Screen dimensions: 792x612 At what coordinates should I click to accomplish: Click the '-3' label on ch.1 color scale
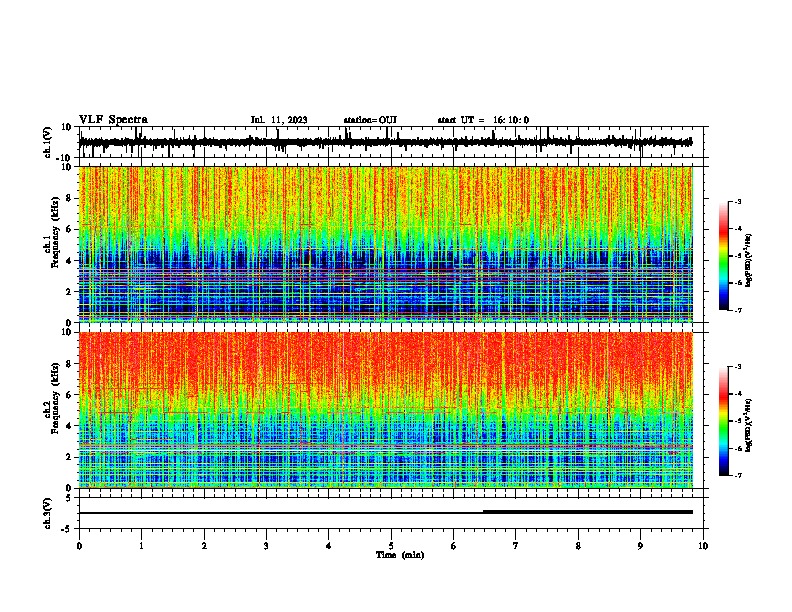tap(737, 201)
